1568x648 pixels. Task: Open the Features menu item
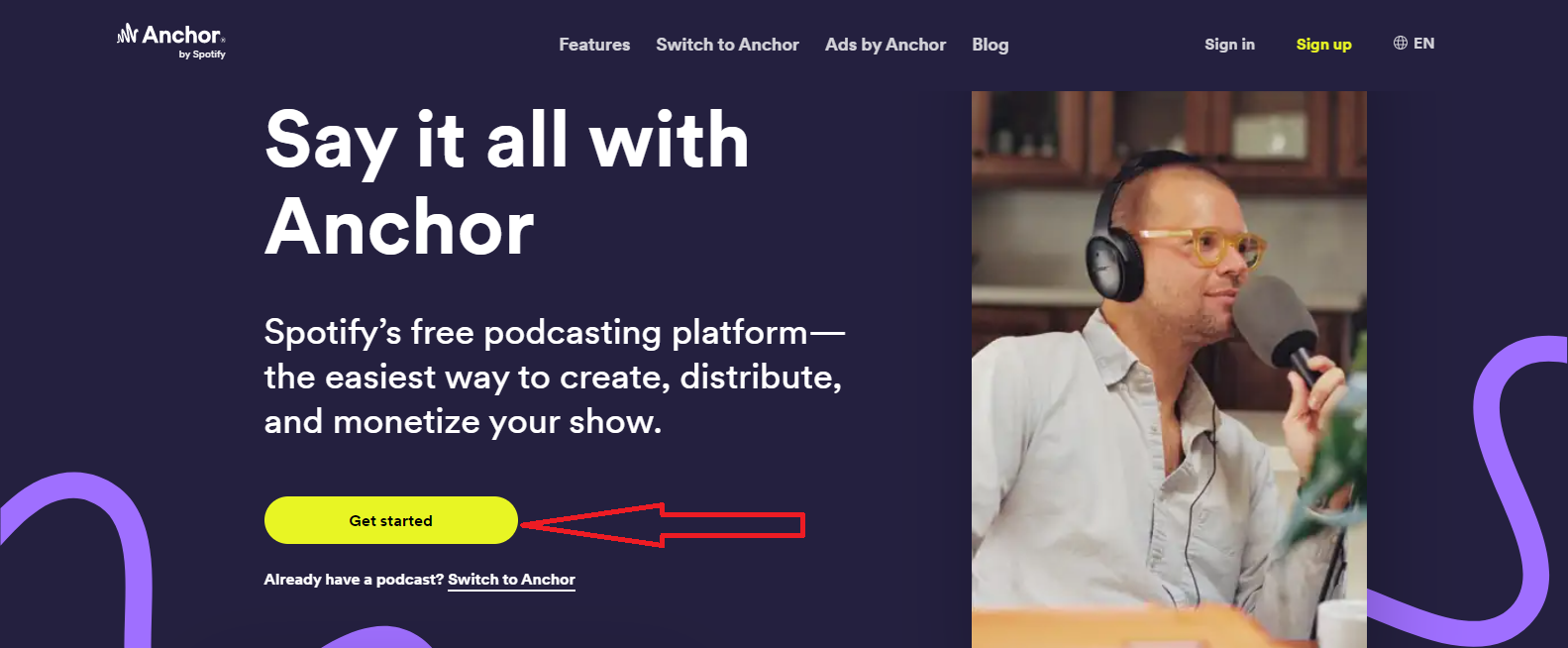(594, 45)
